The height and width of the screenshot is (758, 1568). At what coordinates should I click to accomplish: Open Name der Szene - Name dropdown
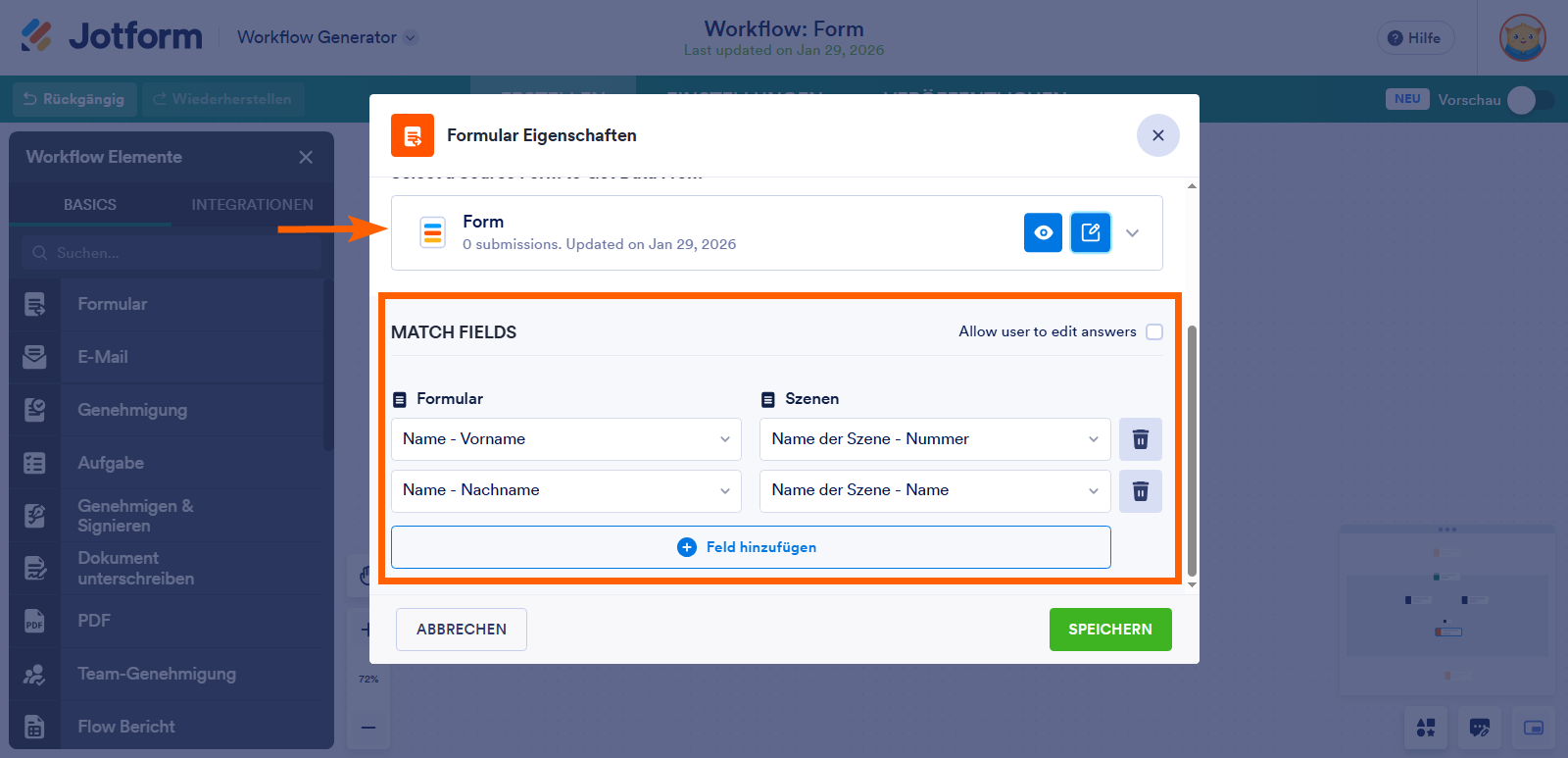(935, 490)
